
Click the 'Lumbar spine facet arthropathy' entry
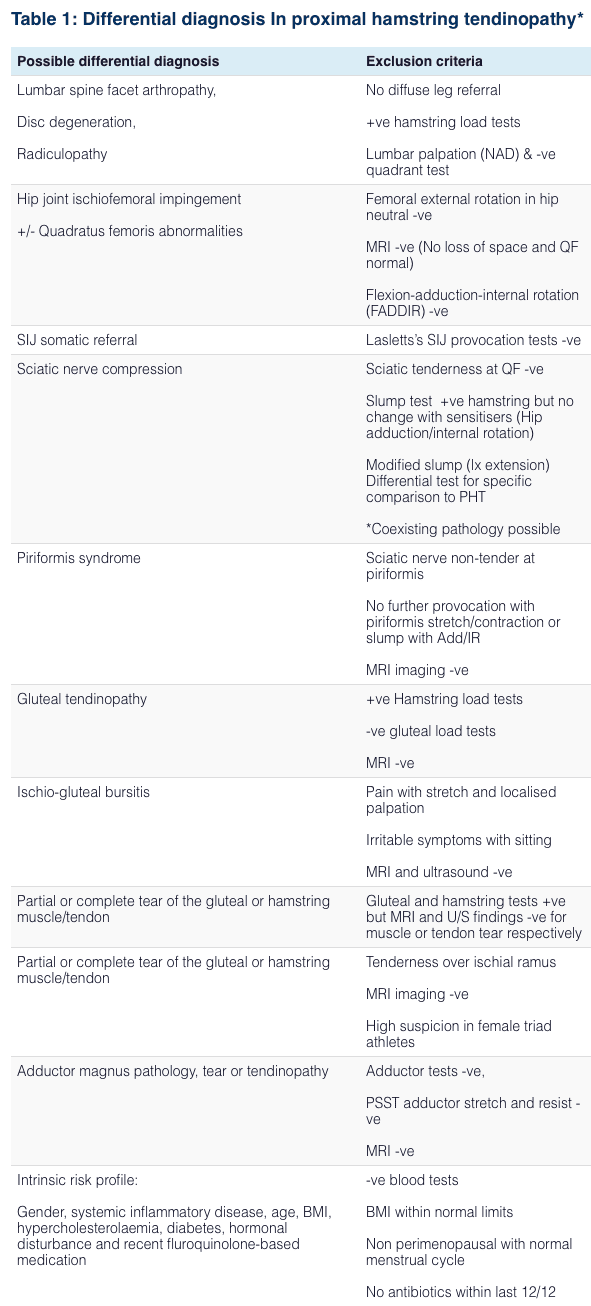117,90
